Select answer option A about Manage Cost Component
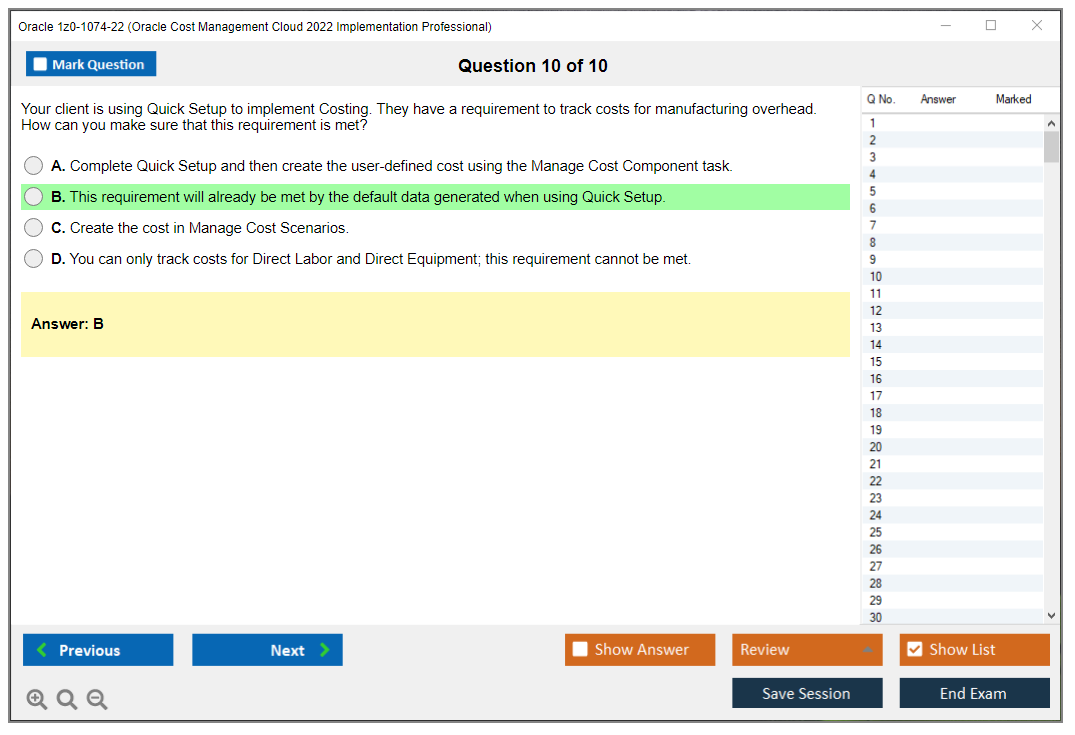The image size is (1075, 735). [33, 166]
